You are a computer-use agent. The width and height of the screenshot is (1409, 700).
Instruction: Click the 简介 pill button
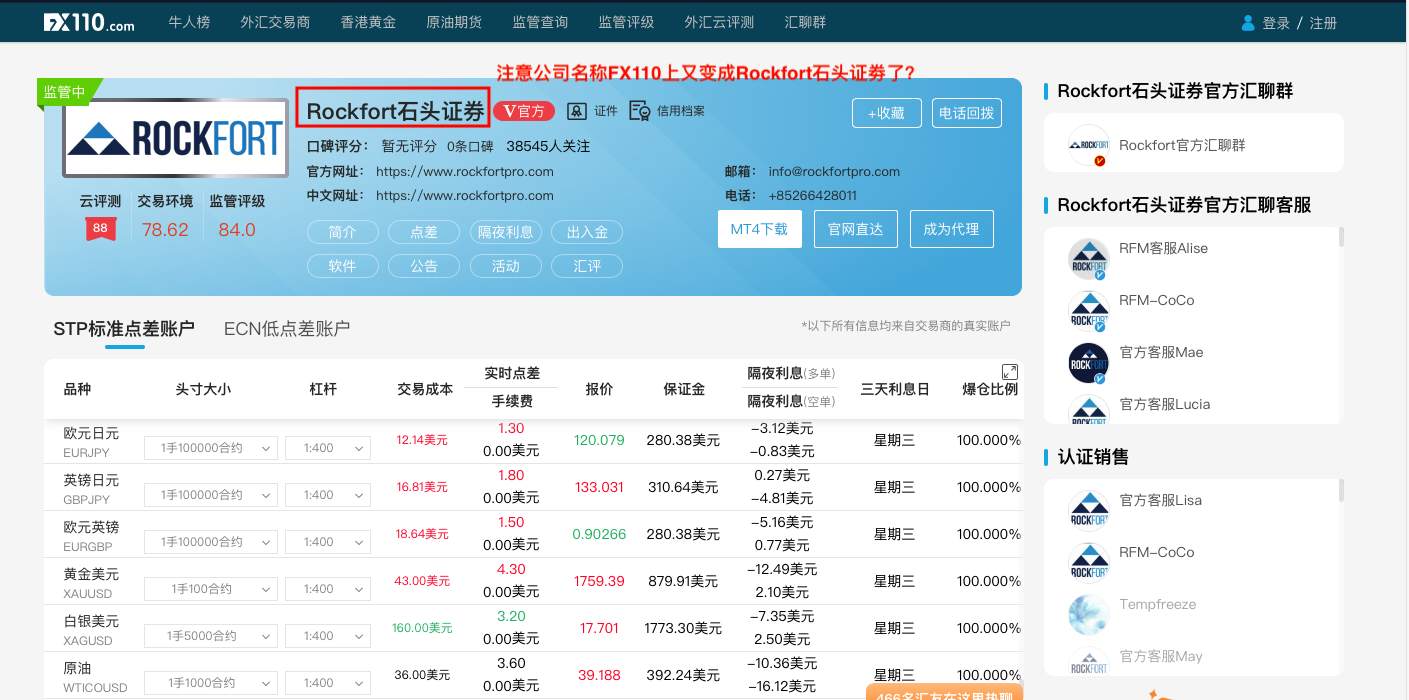click(x=342, y=232)
